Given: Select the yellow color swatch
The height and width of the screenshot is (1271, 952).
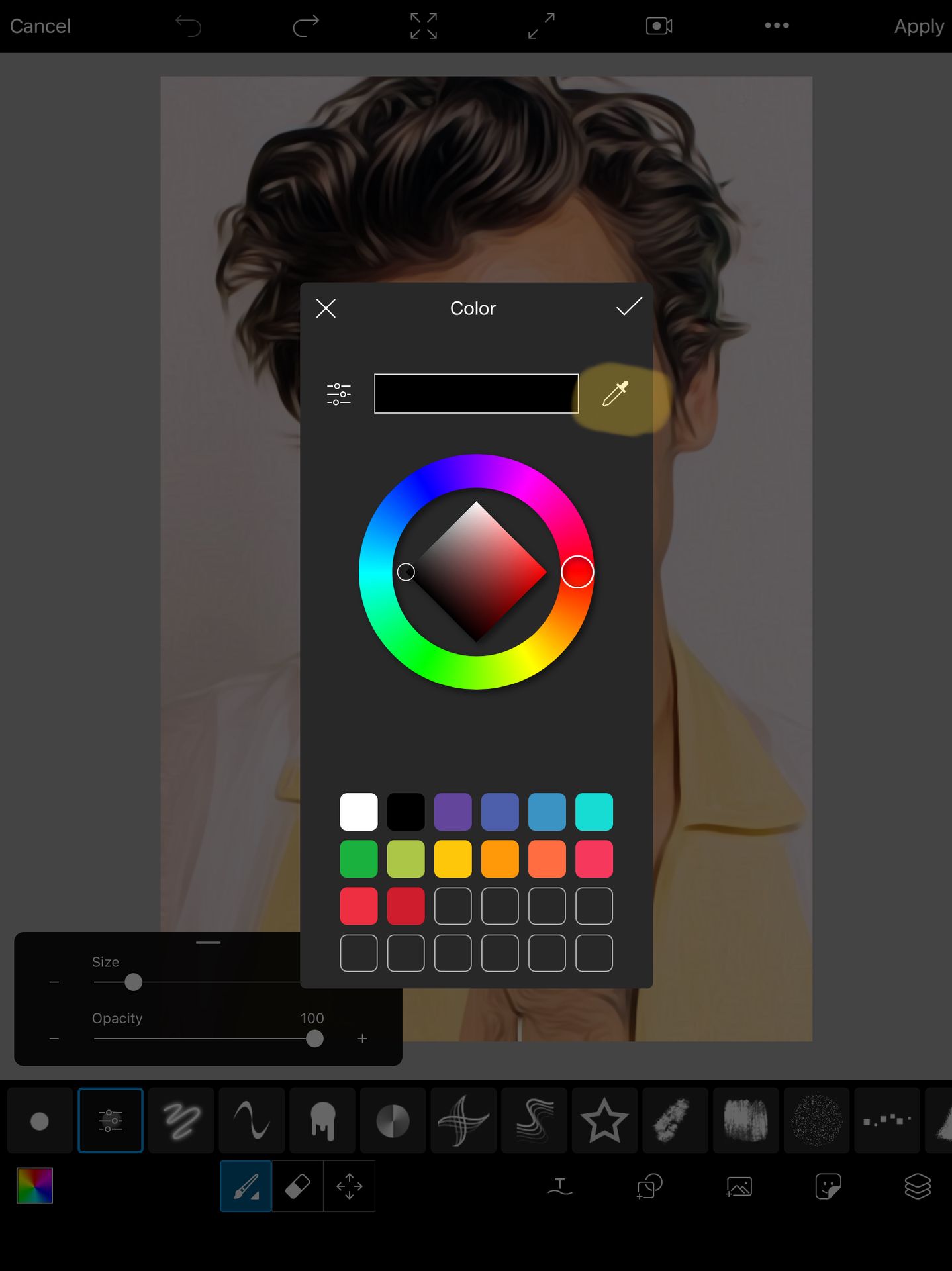Looking at the screenshot, I should point(453,859).
